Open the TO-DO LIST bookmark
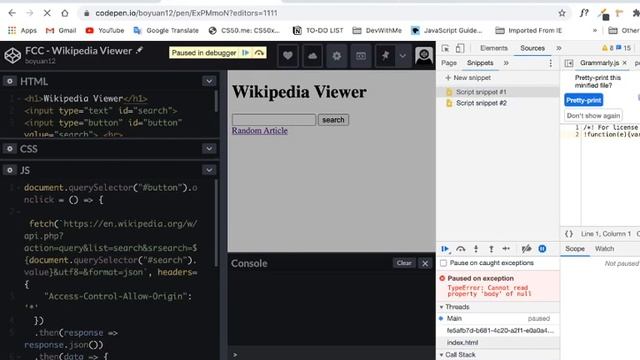 [x=318, y=30]
